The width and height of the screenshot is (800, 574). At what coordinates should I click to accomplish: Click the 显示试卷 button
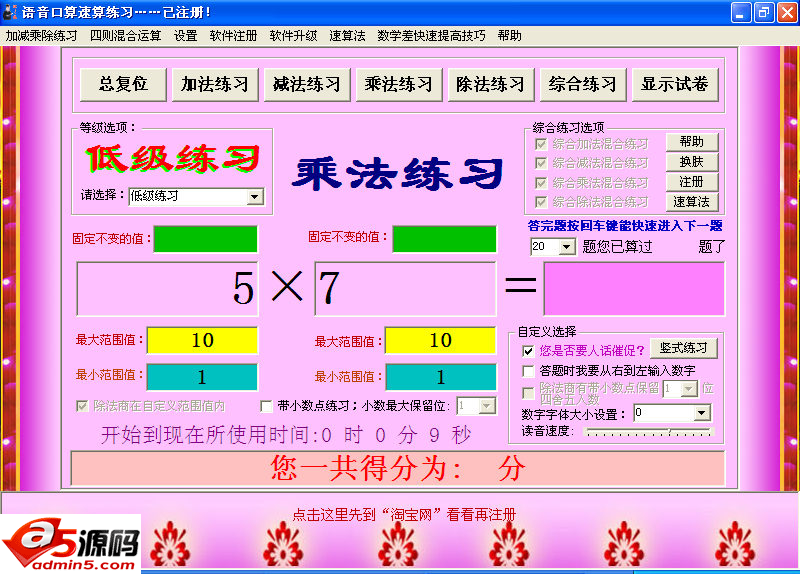[x=674, y=84]
